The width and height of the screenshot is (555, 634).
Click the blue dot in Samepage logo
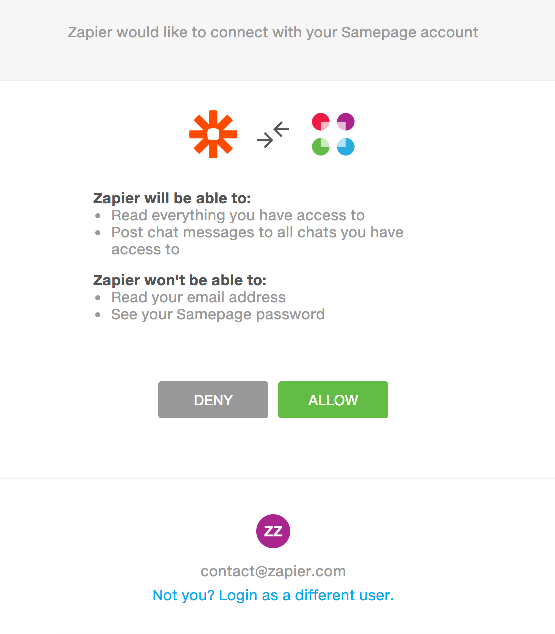pos(346,147)
